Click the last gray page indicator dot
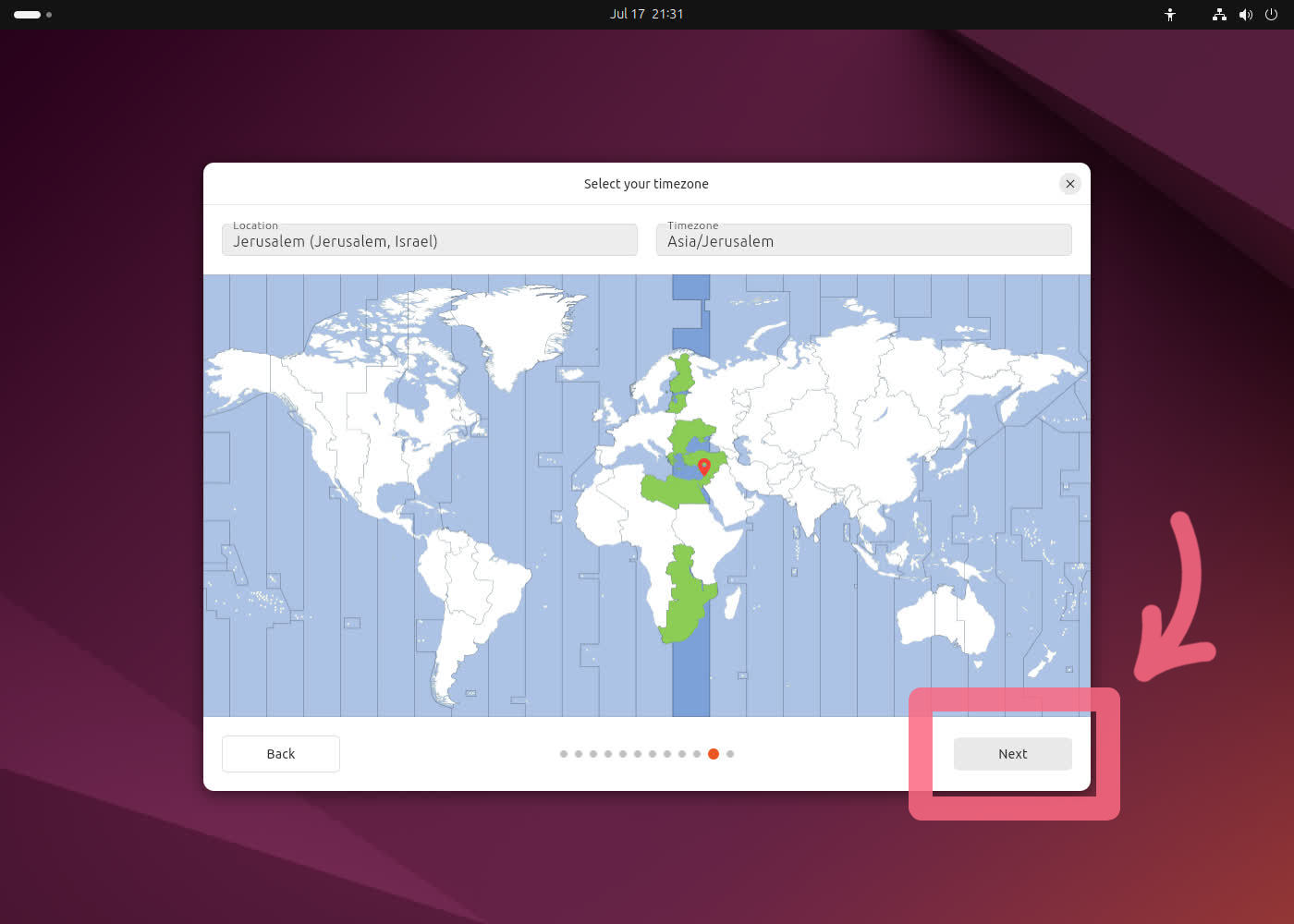1294x924 pixels. click(x=730, y=754)
